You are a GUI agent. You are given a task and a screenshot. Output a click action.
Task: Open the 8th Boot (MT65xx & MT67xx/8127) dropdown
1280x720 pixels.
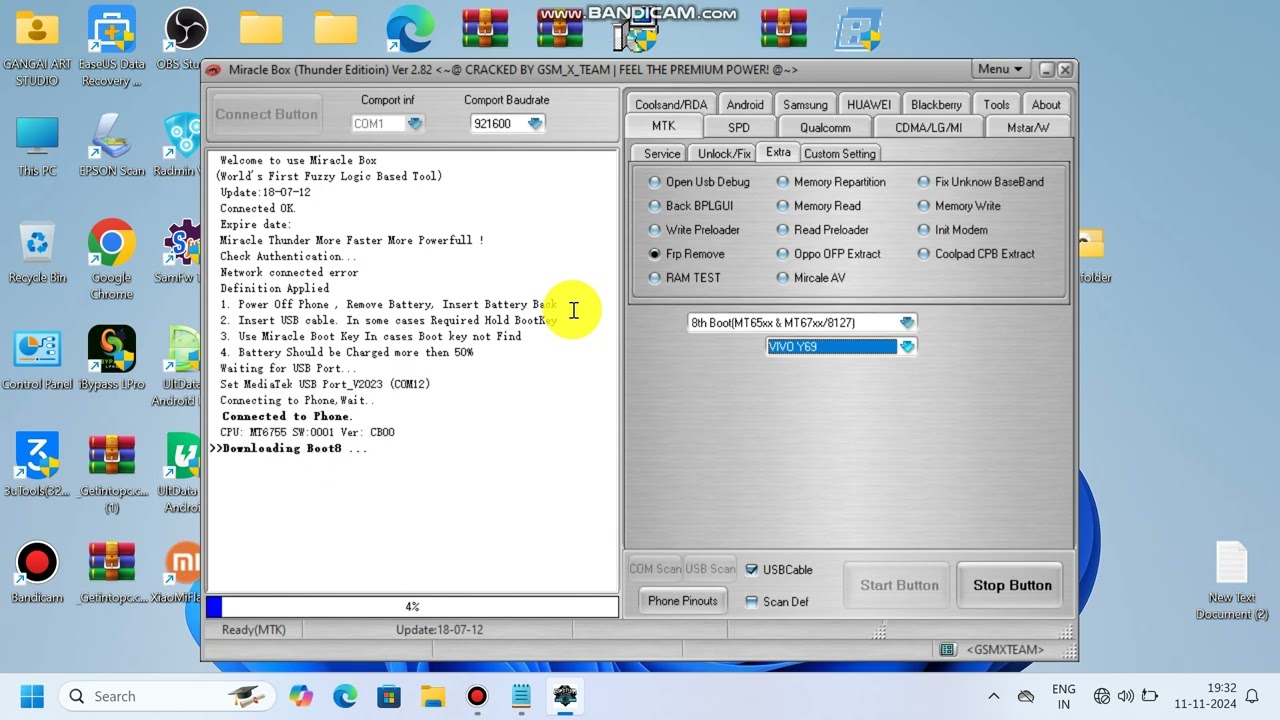(x=907, y=323)
